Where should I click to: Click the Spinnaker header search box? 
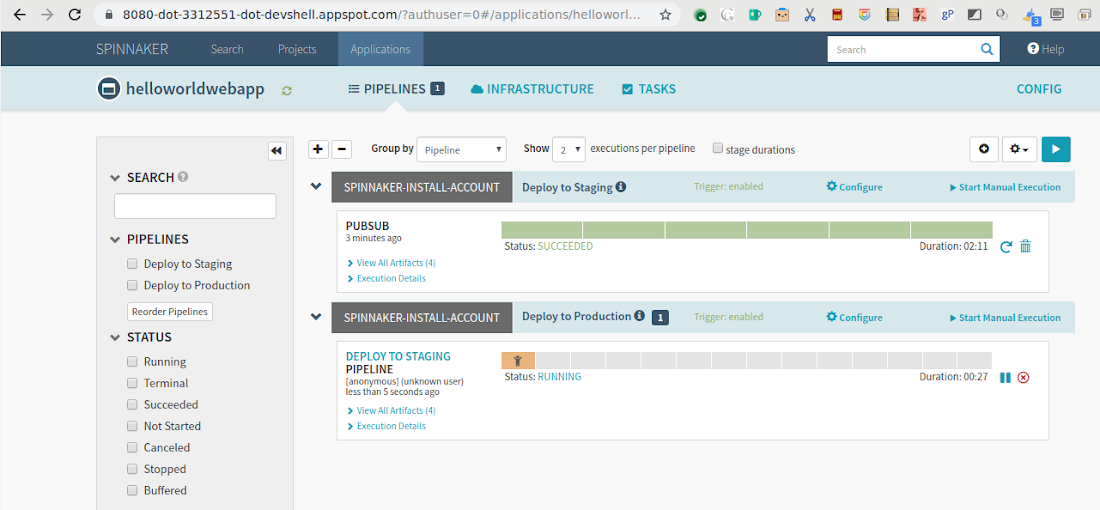pyautogui.click(x=913, y=49)
